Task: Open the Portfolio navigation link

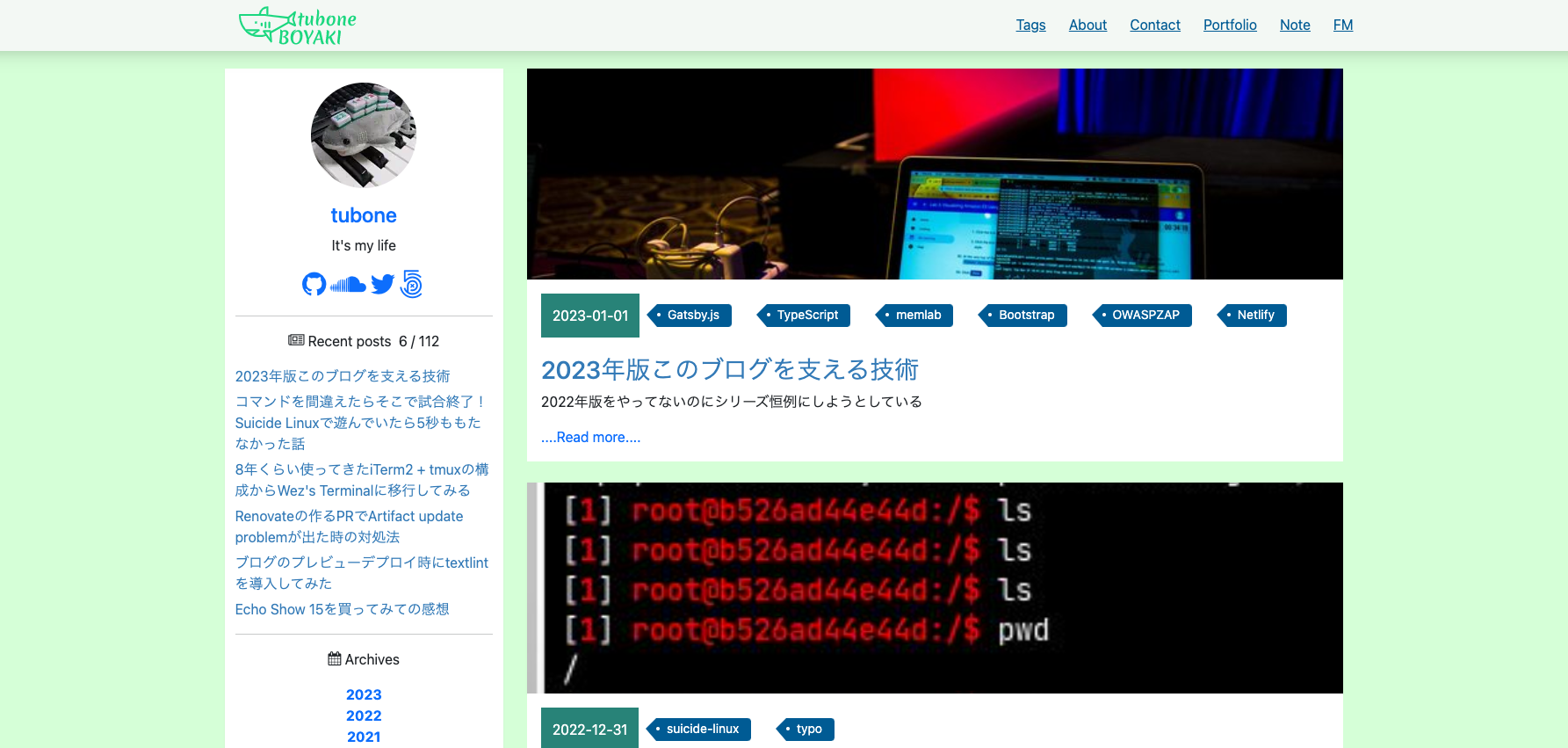Action: (x=1229, y=25)
